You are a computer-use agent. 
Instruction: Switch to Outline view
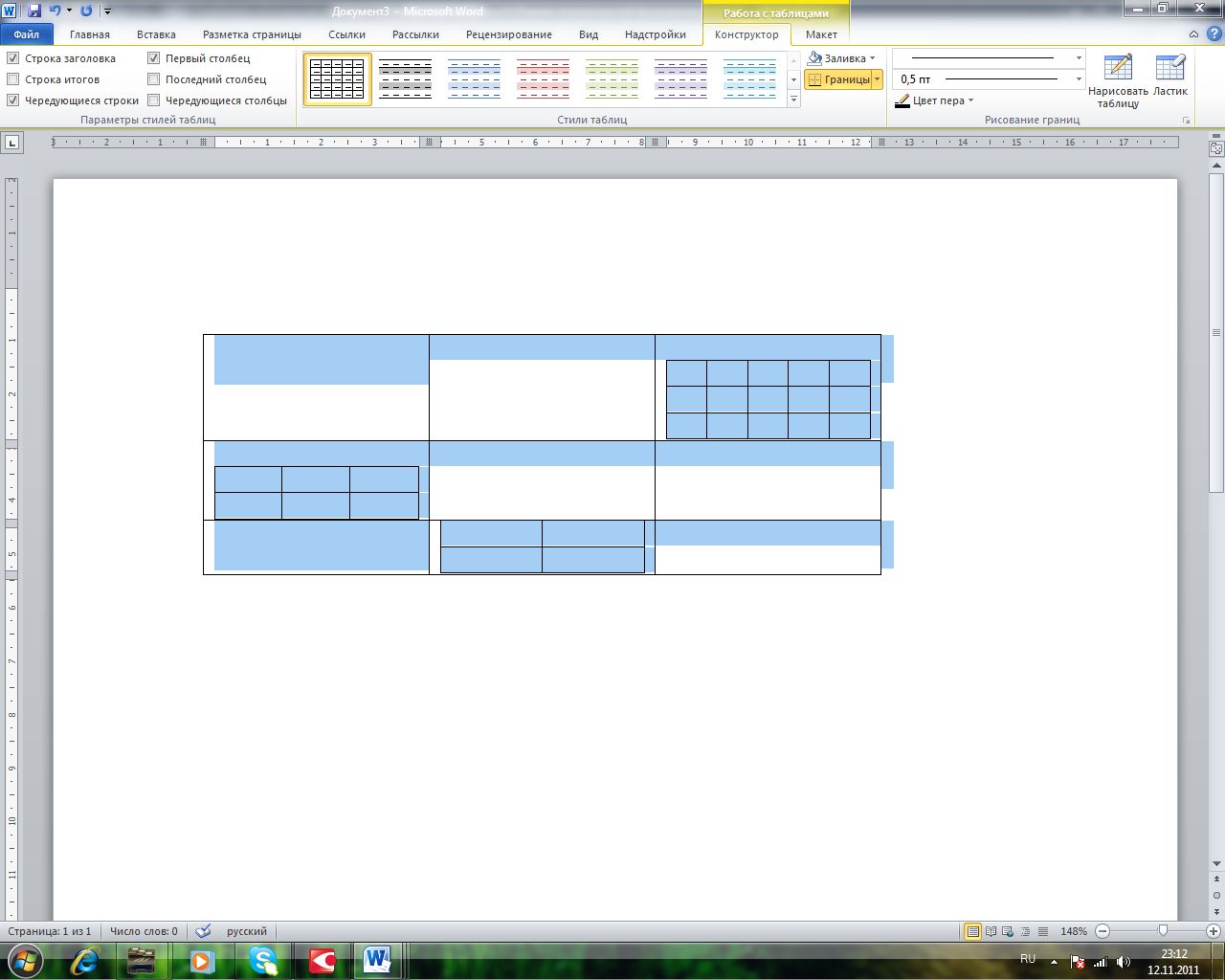click(1025, 931)
